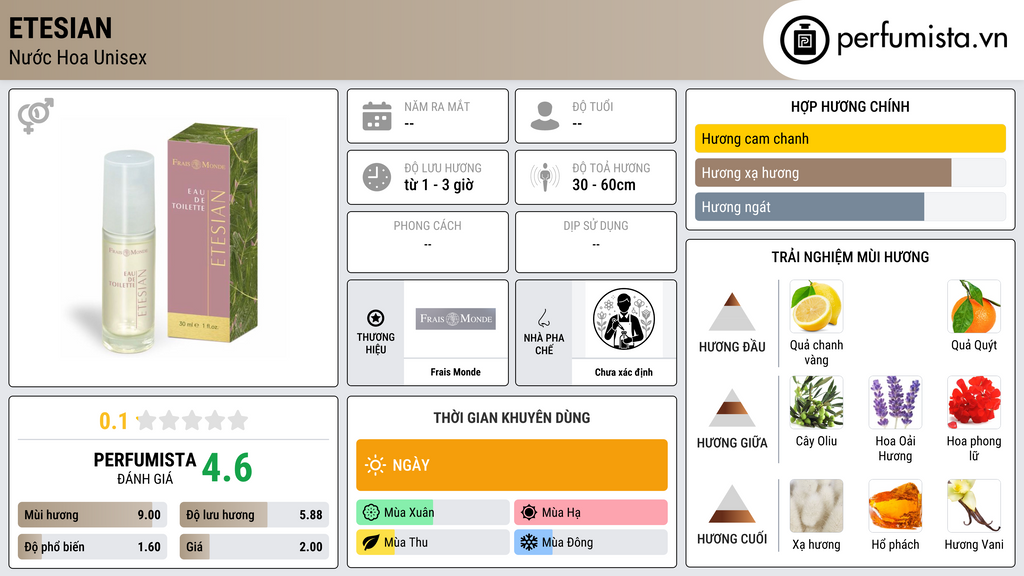
Task: Click the 4.6 Perfumista rating score
Action: click(x=227, y=468)
